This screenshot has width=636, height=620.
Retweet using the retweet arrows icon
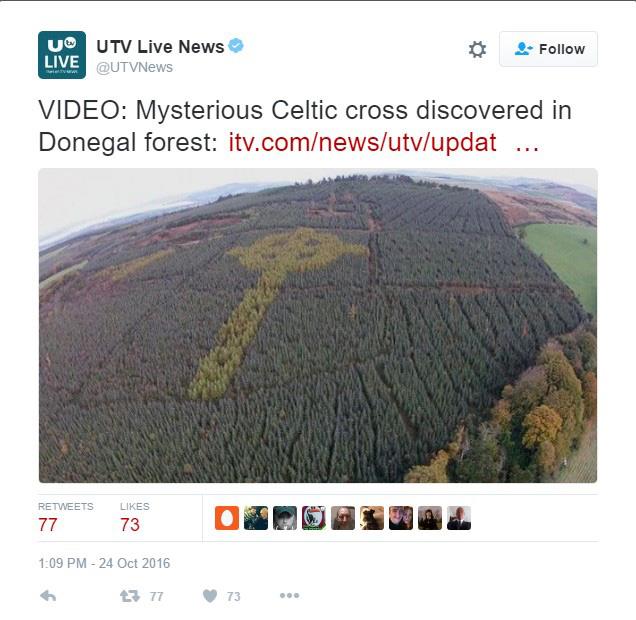pos(130,596)
